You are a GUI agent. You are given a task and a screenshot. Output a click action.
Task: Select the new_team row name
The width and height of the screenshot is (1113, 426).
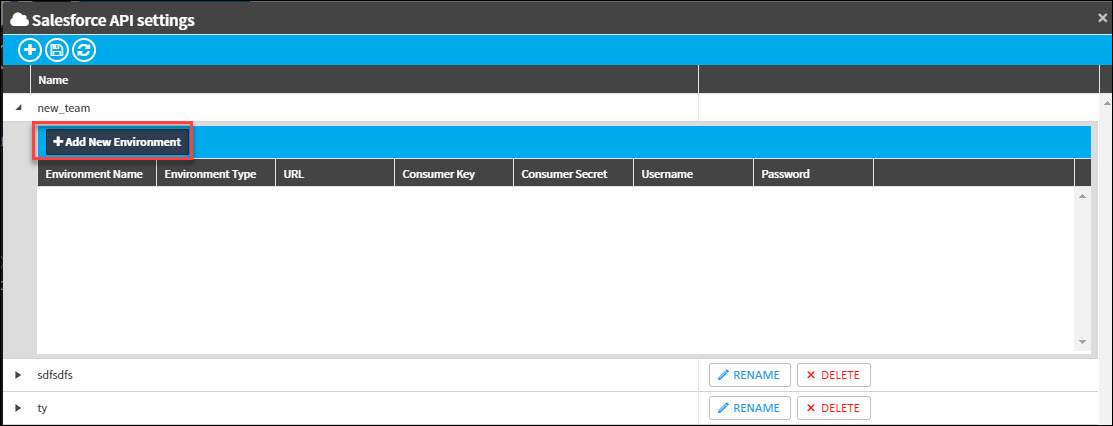point(64,109)
